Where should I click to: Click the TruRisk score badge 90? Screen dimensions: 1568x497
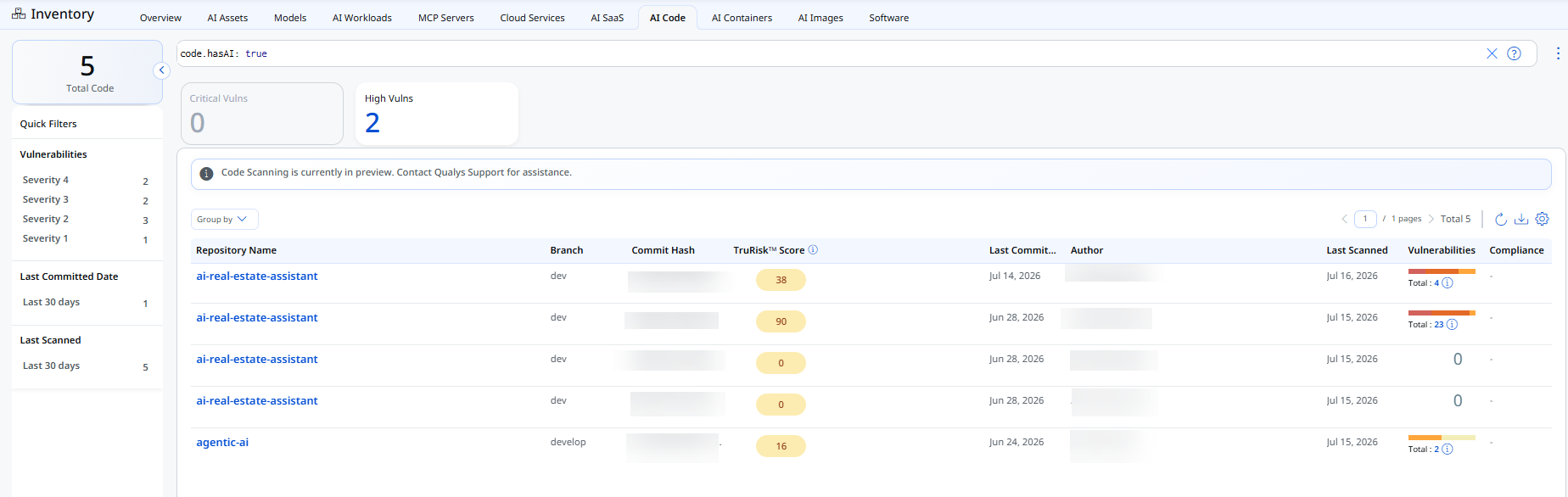click(x=781, y=321)
